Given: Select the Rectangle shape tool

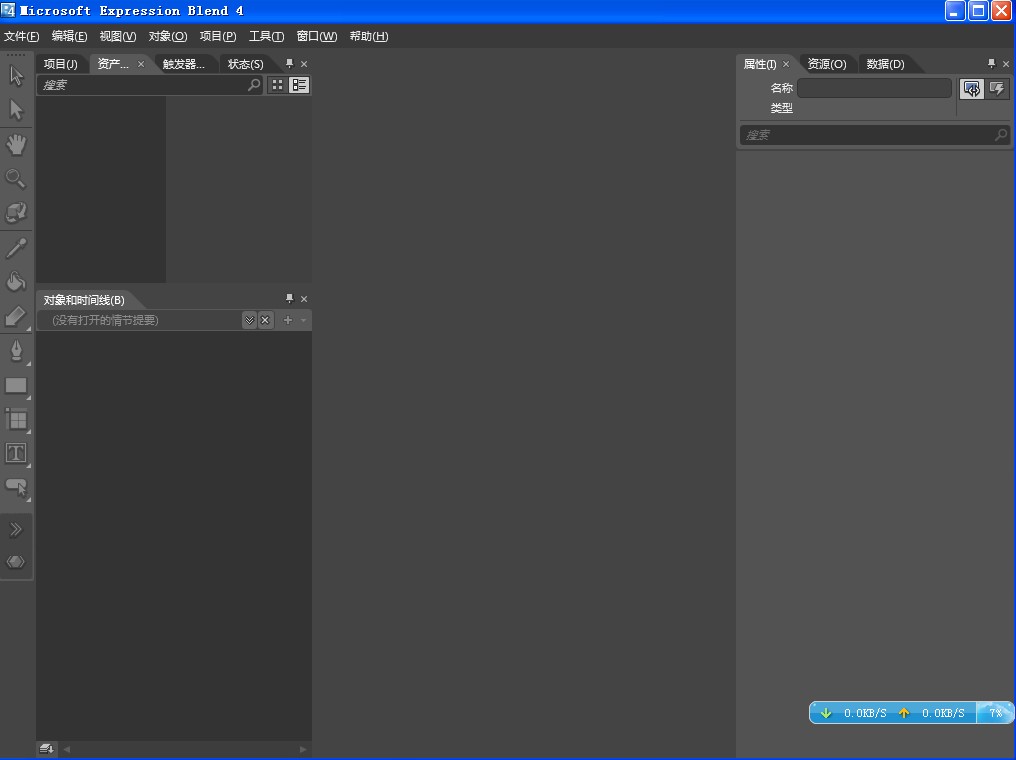Looking at the screenshot, I should (16, 386).
